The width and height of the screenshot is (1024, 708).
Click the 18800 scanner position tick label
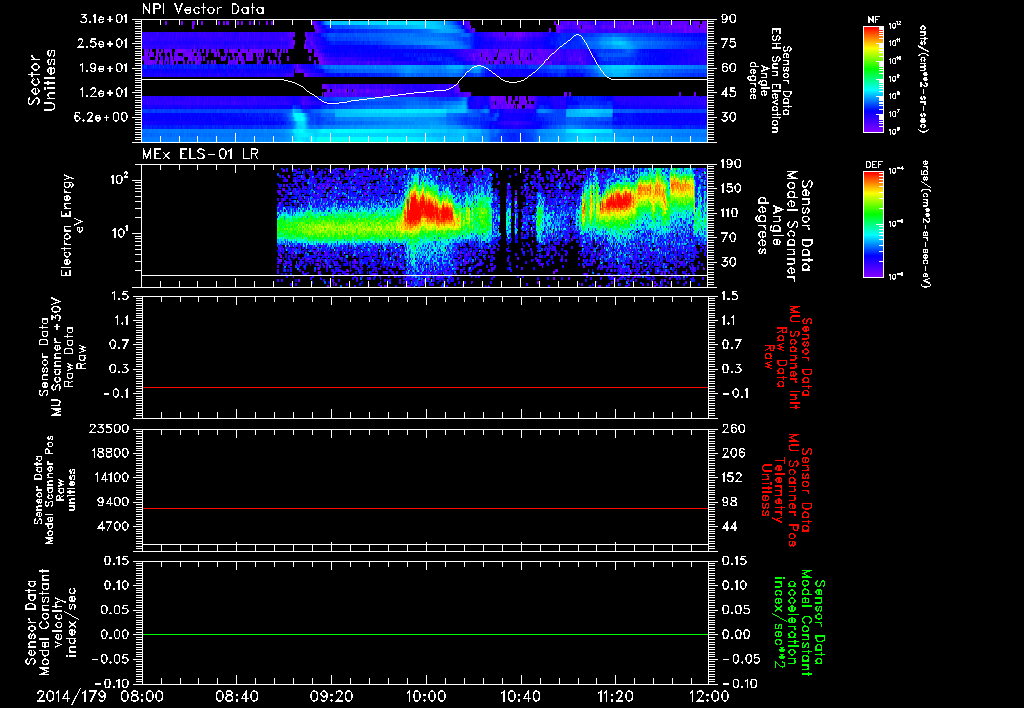coord(108,453)
